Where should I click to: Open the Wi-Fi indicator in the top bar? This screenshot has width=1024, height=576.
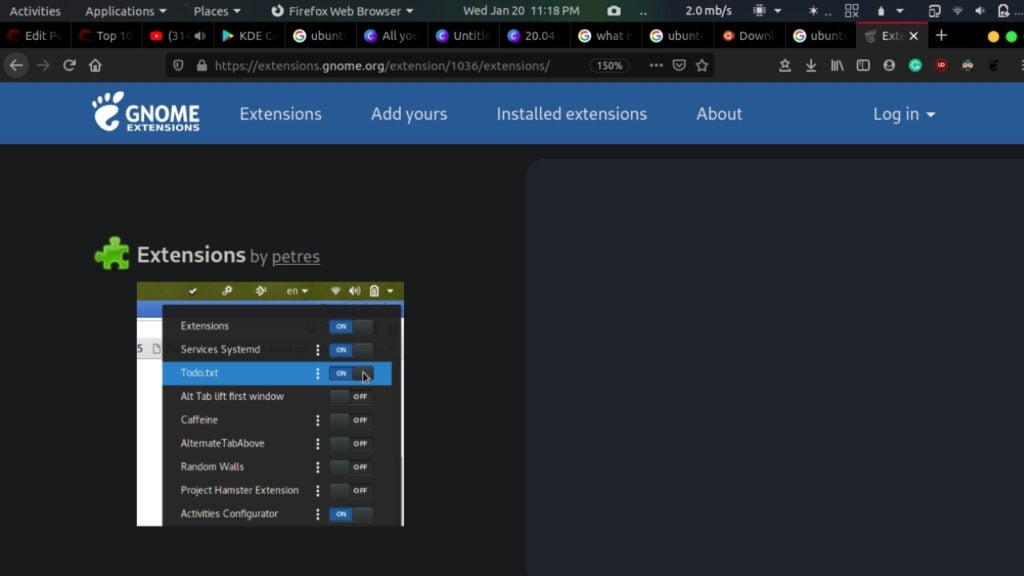(957, 11)
